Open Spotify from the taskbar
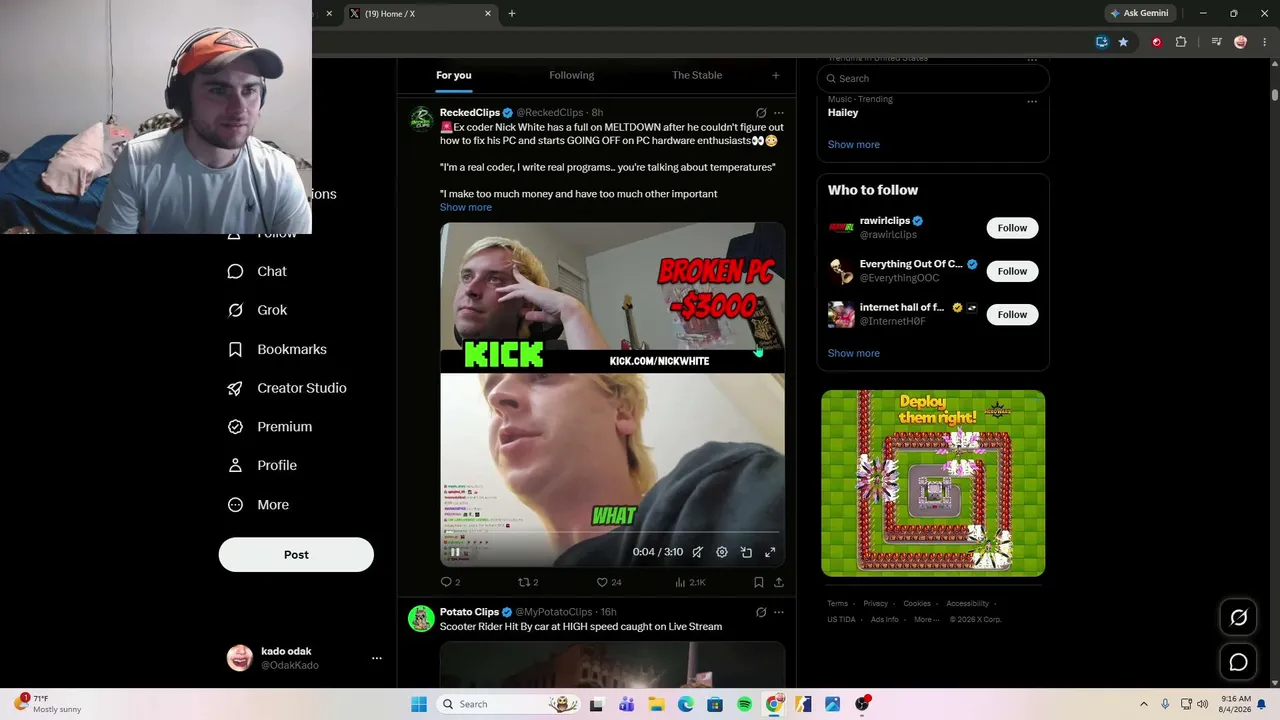 click(744, 704)
